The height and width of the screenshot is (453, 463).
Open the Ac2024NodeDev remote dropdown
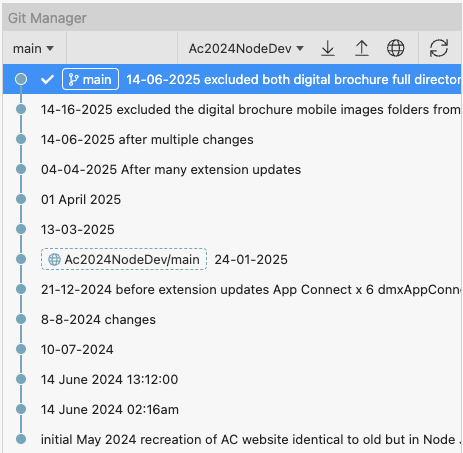(246, 49)
